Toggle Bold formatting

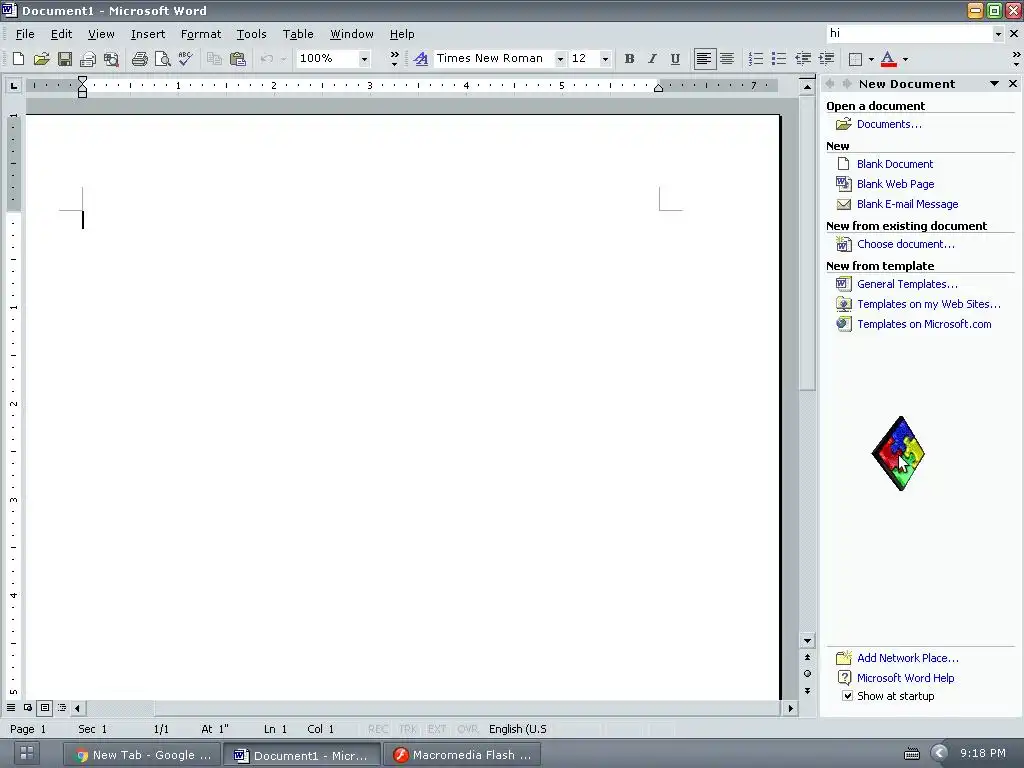click(x=629, y=59)
